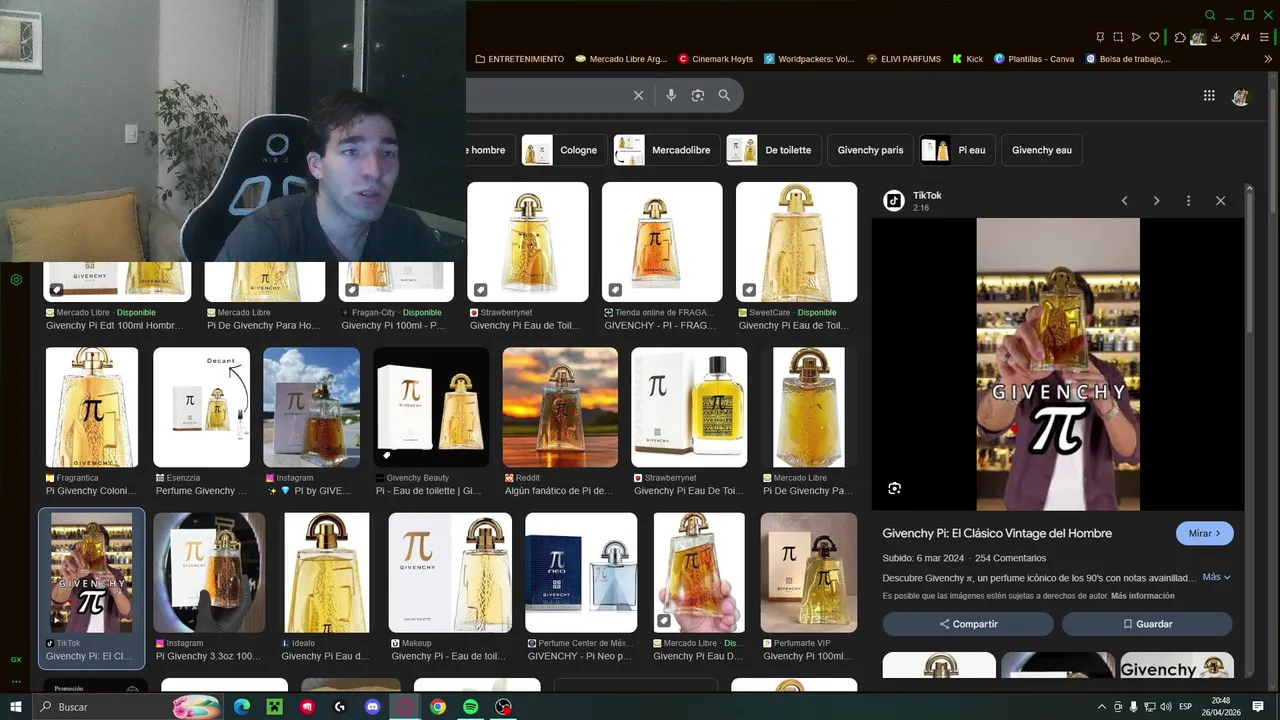Open TikTok source icon in preview header
The width and height of the screenshot is (1280, 720).
click(x=894, y=201)
